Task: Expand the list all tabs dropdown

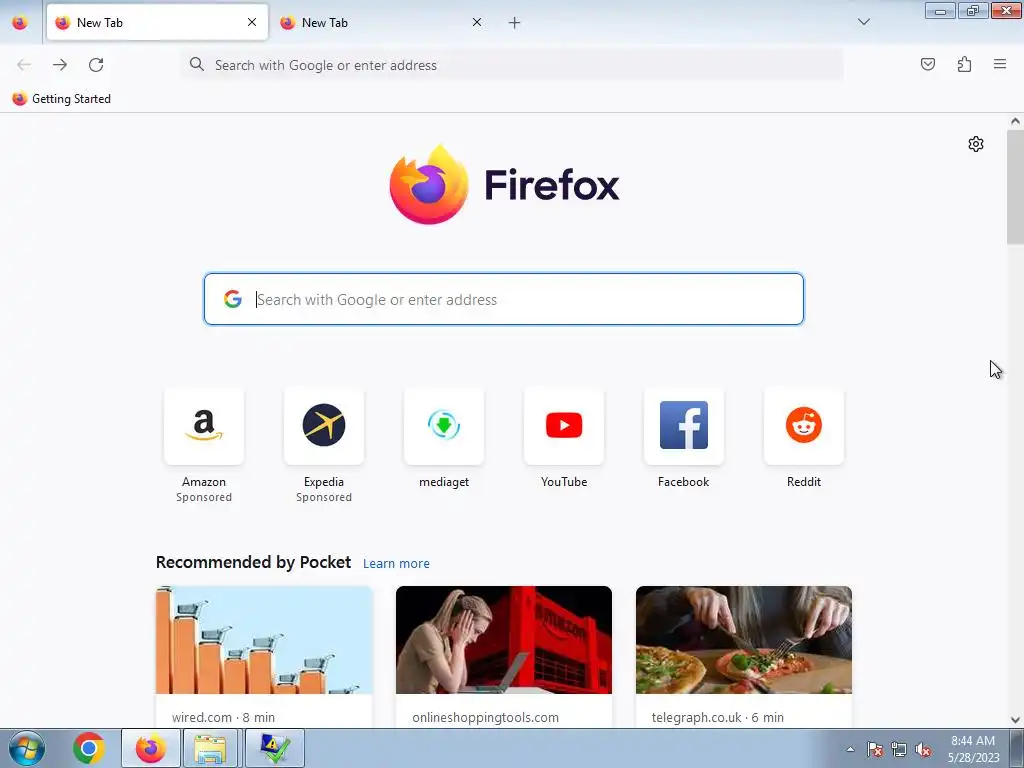Action: 864,22
